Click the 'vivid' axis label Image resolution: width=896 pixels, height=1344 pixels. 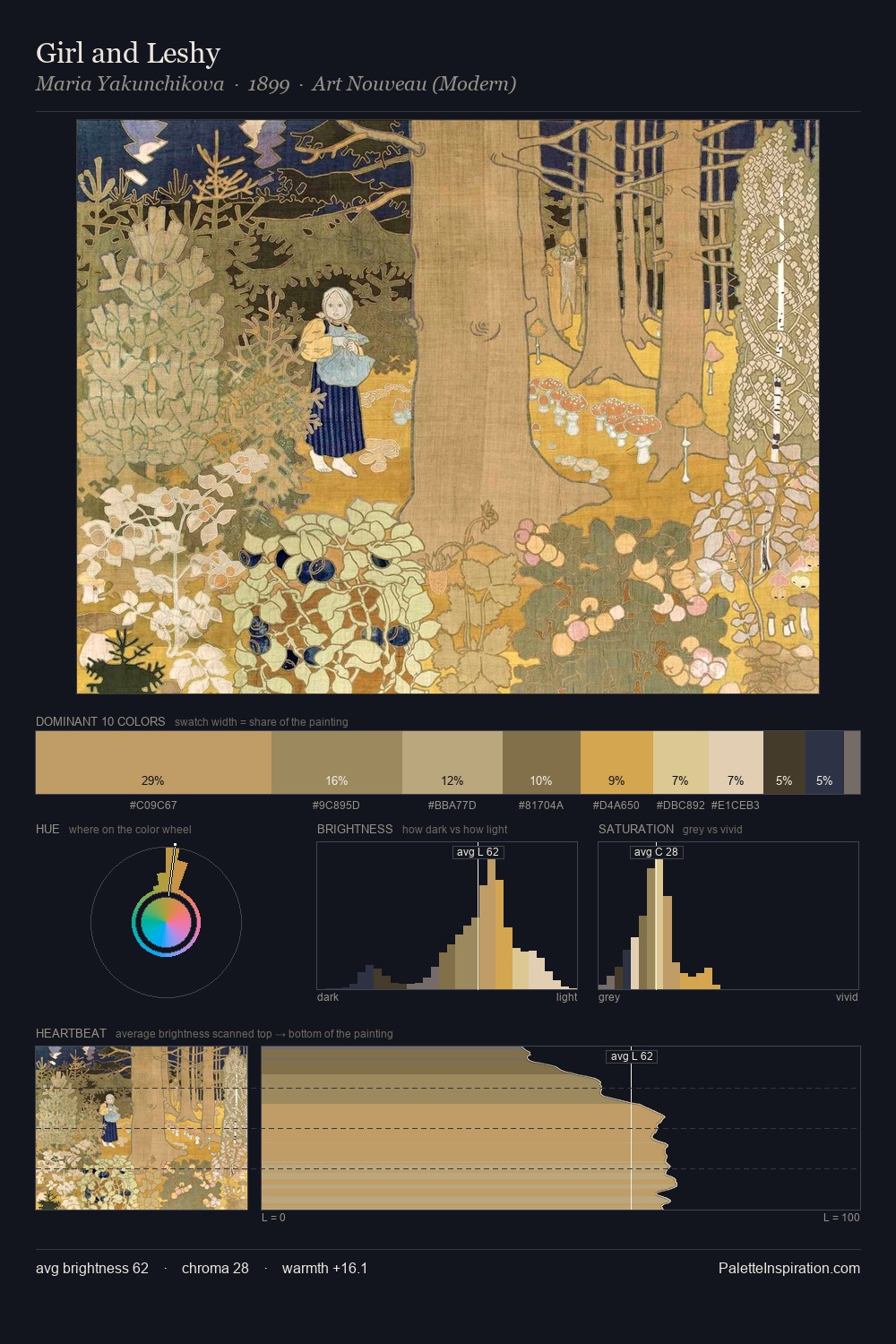click(847, 997)
